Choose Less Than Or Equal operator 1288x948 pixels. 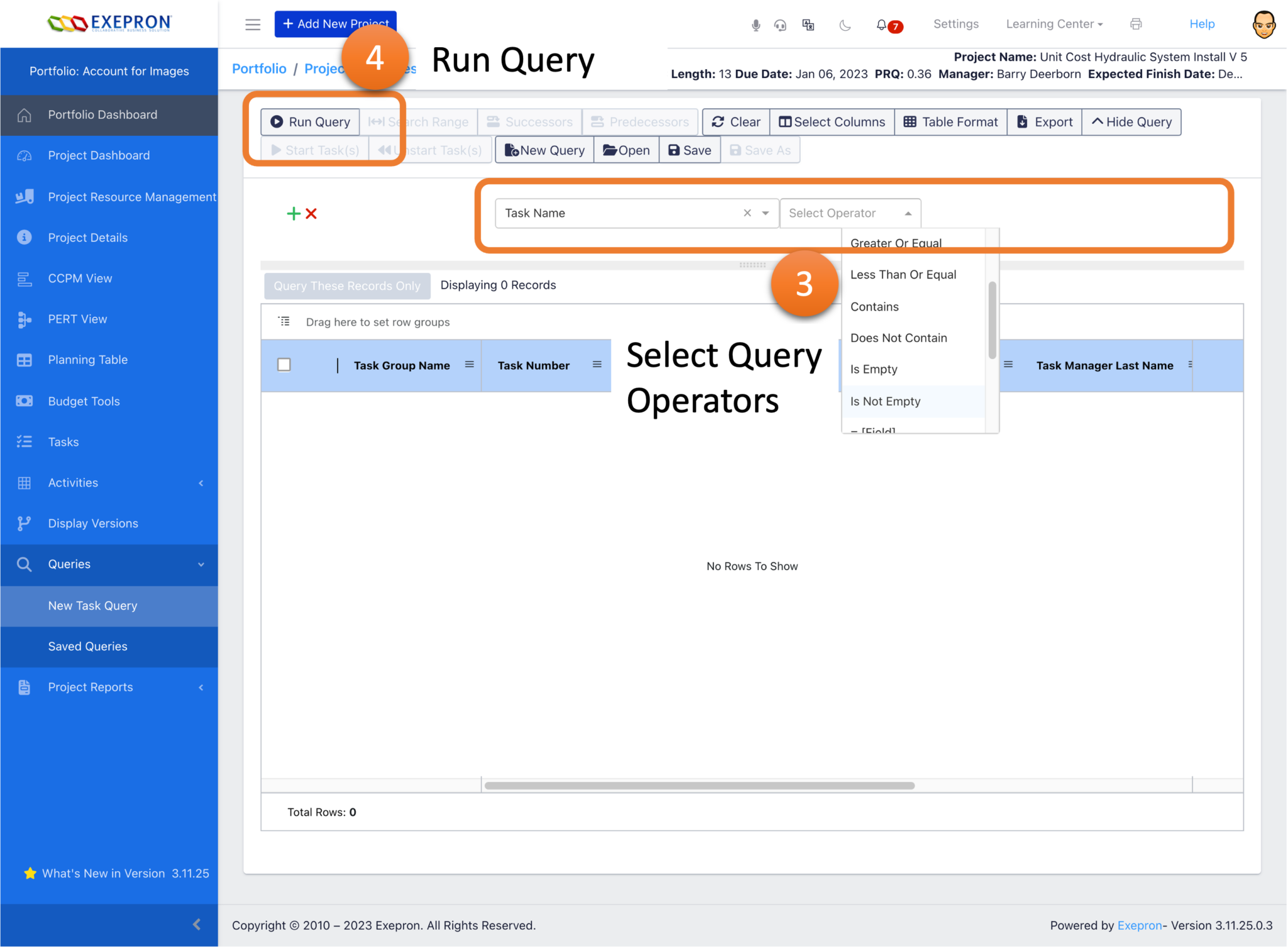pyautogui.click(x=913, y=275)
